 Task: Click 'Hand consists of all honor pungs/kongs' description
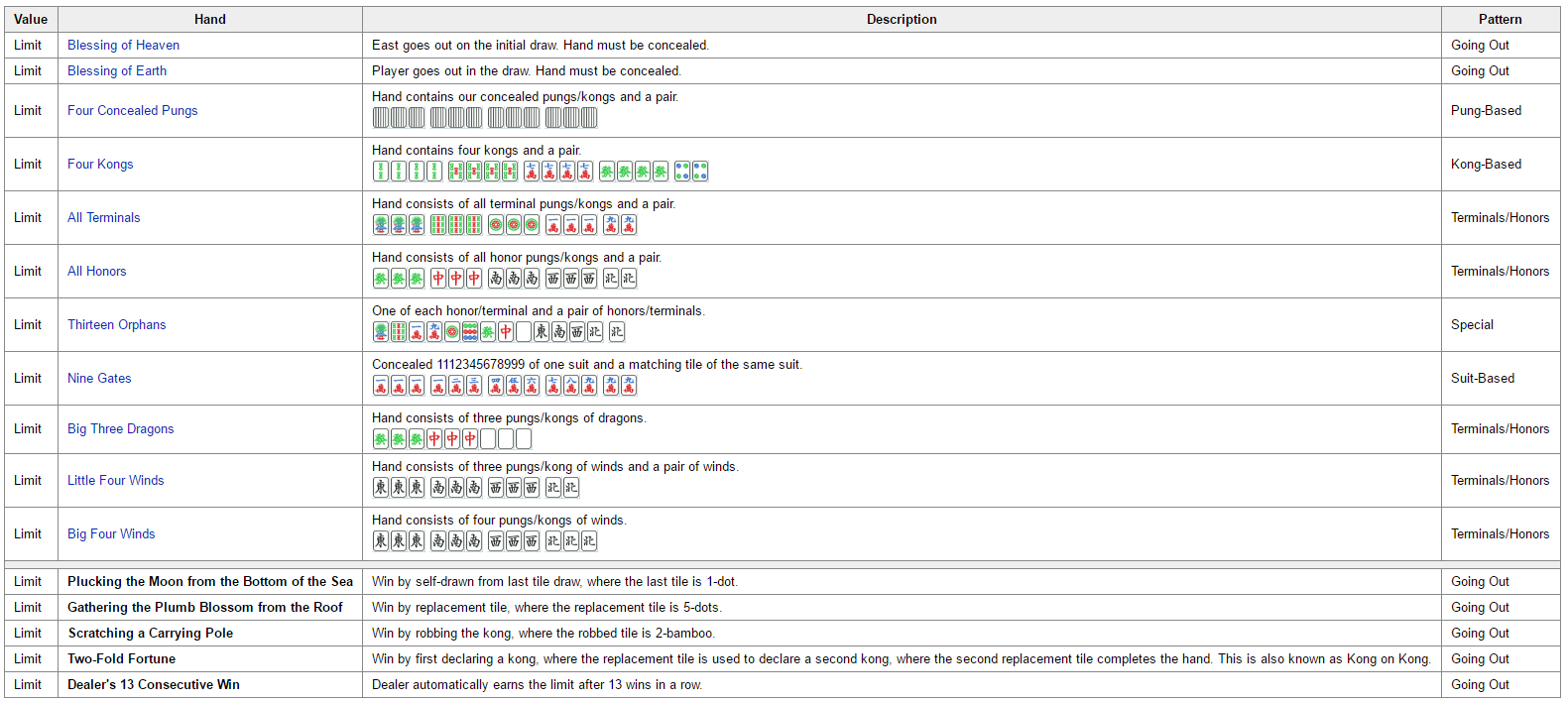pyautogui.click(x=517, y=257)
